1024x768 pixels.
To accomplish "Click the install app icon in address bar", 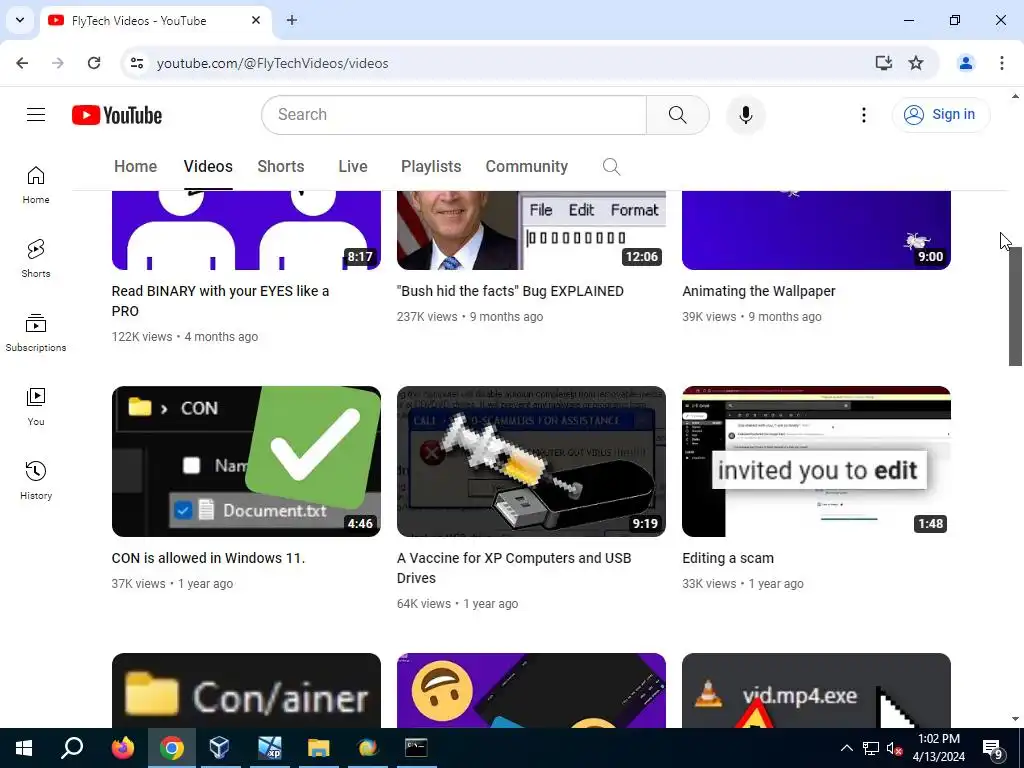I will [x=883, y=63].
